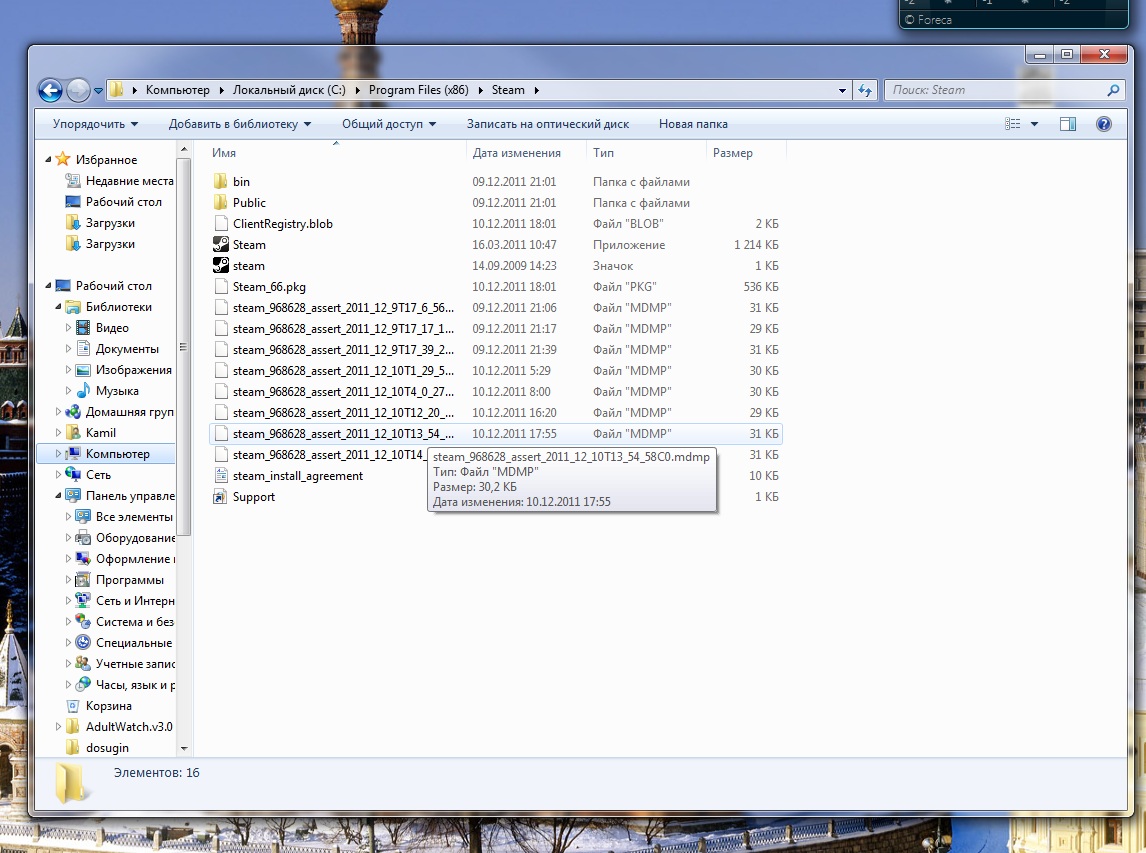Select the bin folder icon
This screenshot has width=1146, height=853.
tap(221, 181)
